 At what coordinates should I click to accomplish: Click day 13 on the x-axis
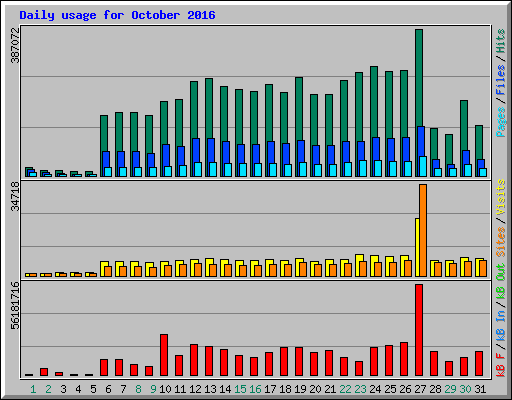210,389
